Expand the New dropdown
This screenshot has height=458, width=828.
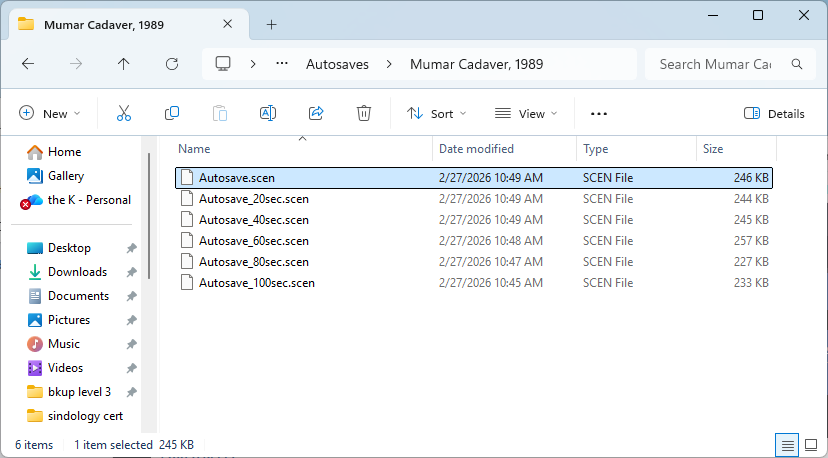49,114
